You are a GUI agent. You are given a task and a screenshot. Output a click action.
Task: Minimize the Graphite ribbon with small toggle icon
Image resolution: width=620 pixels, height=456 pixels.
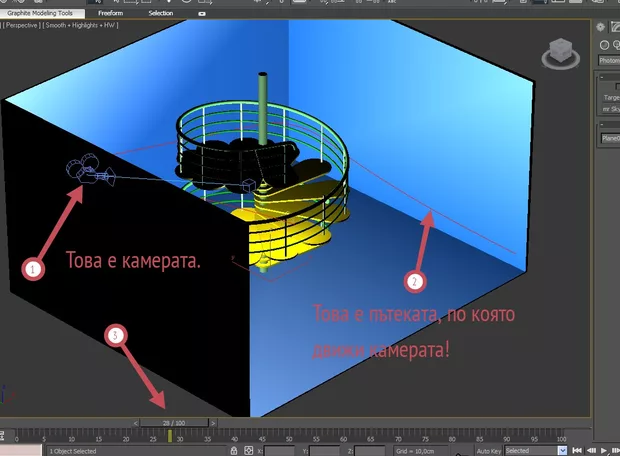(203, 14)
